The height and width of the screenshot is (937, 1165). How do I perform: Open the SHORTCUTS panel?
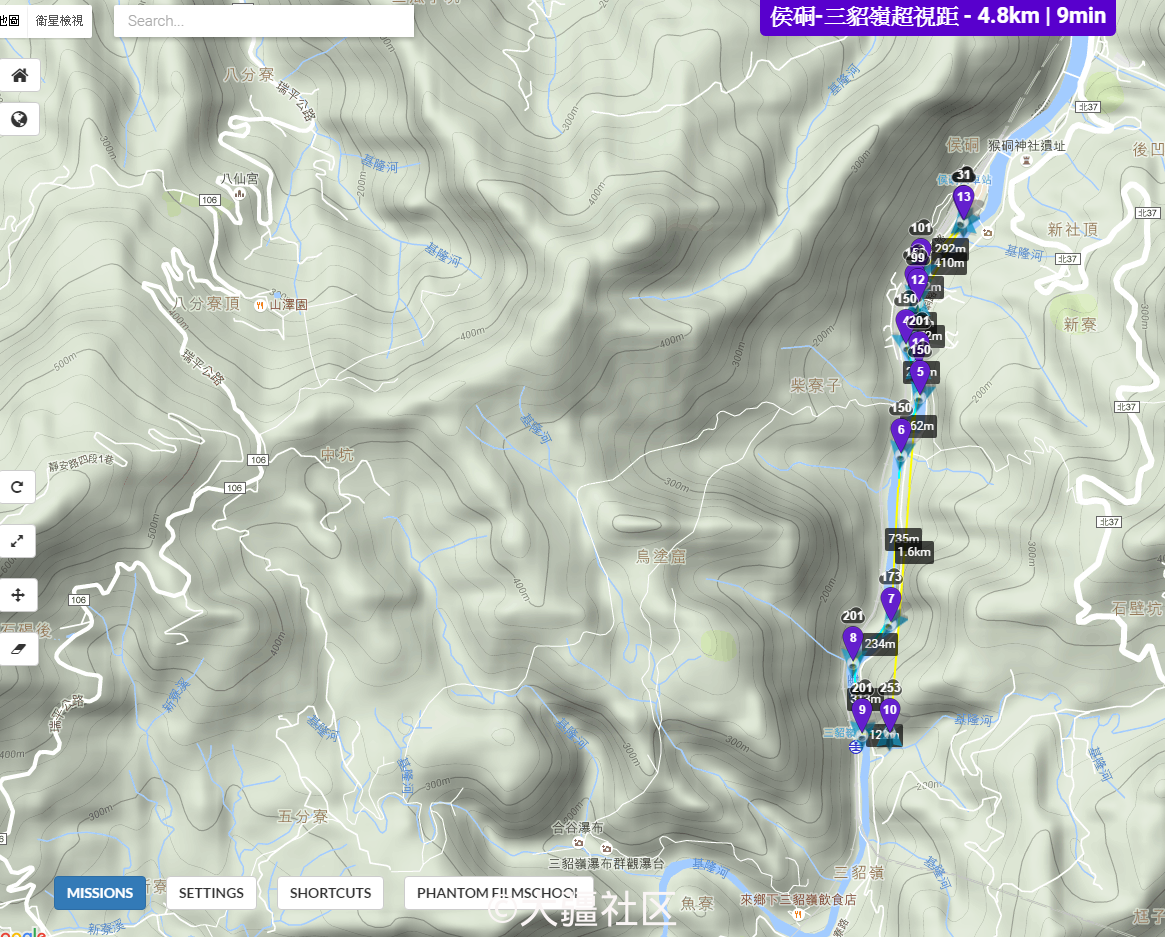[x=330, y=893]
